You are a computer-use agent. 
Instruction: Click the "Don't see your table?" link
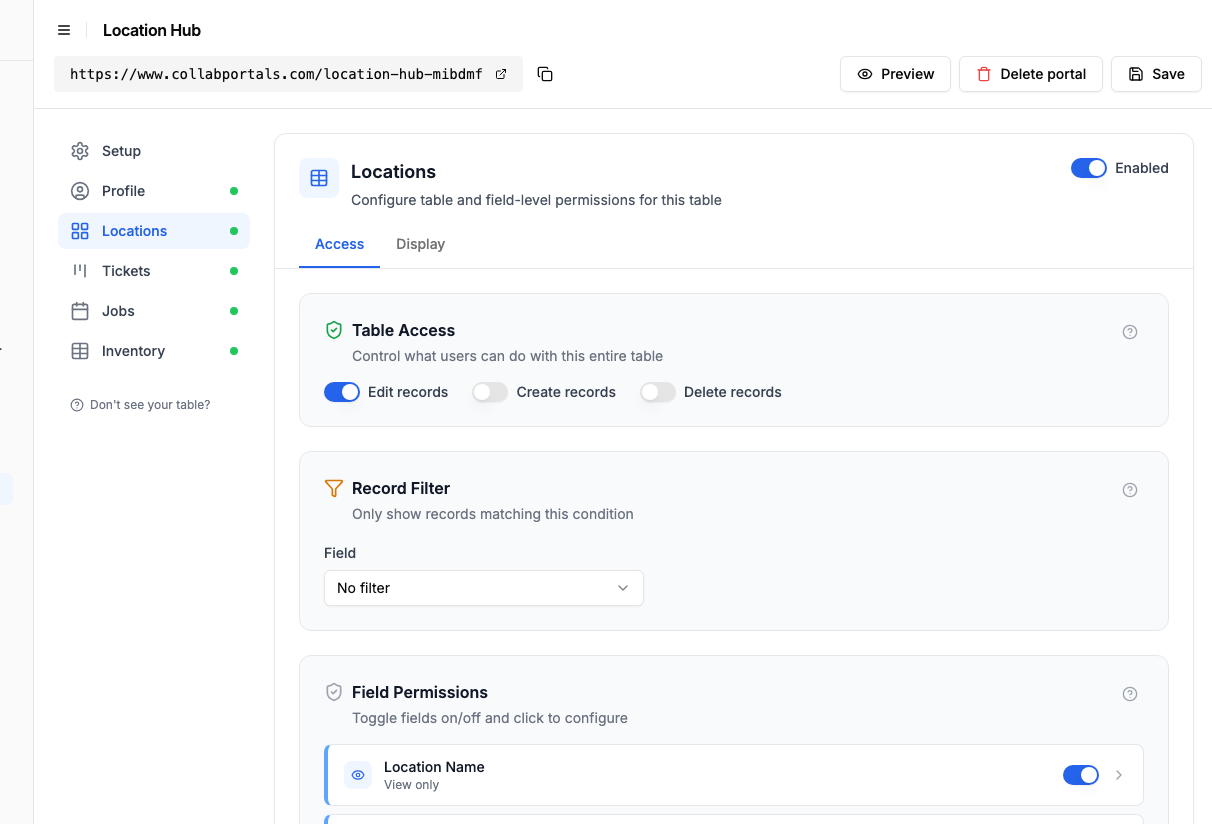tap(141, 405)
